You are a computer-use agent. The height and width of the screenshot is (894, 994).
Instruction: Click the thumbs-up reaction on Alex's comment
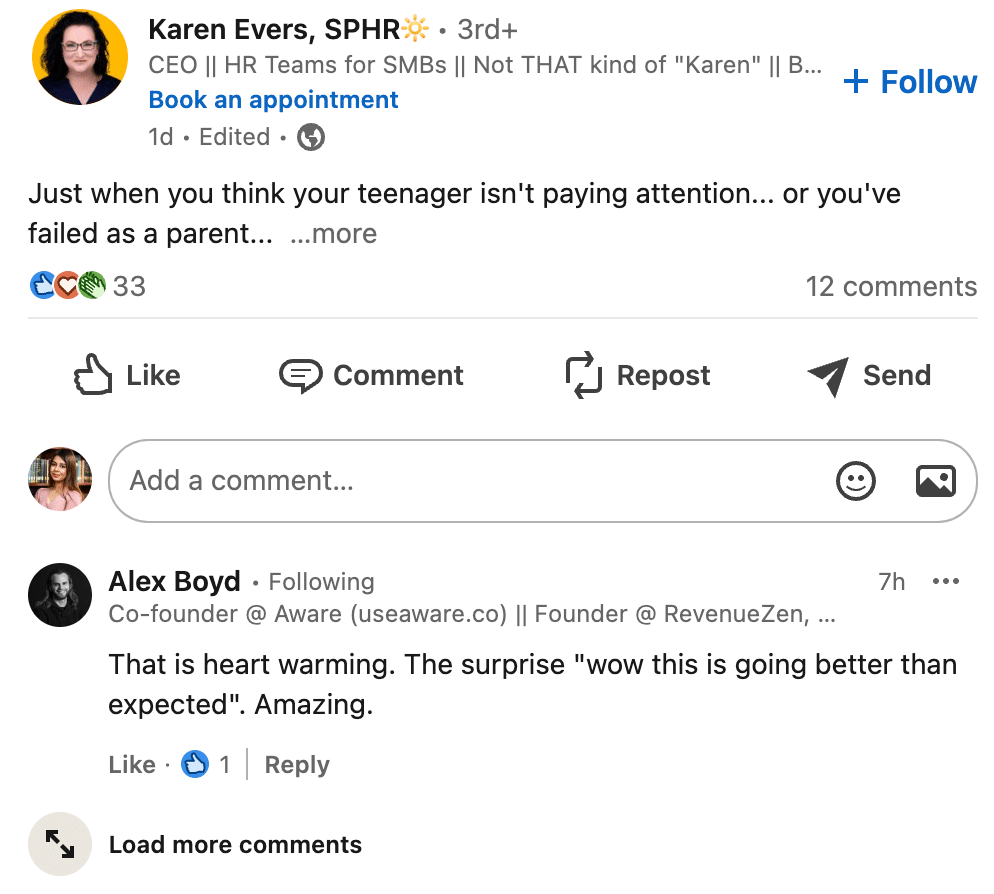(197, 763)
